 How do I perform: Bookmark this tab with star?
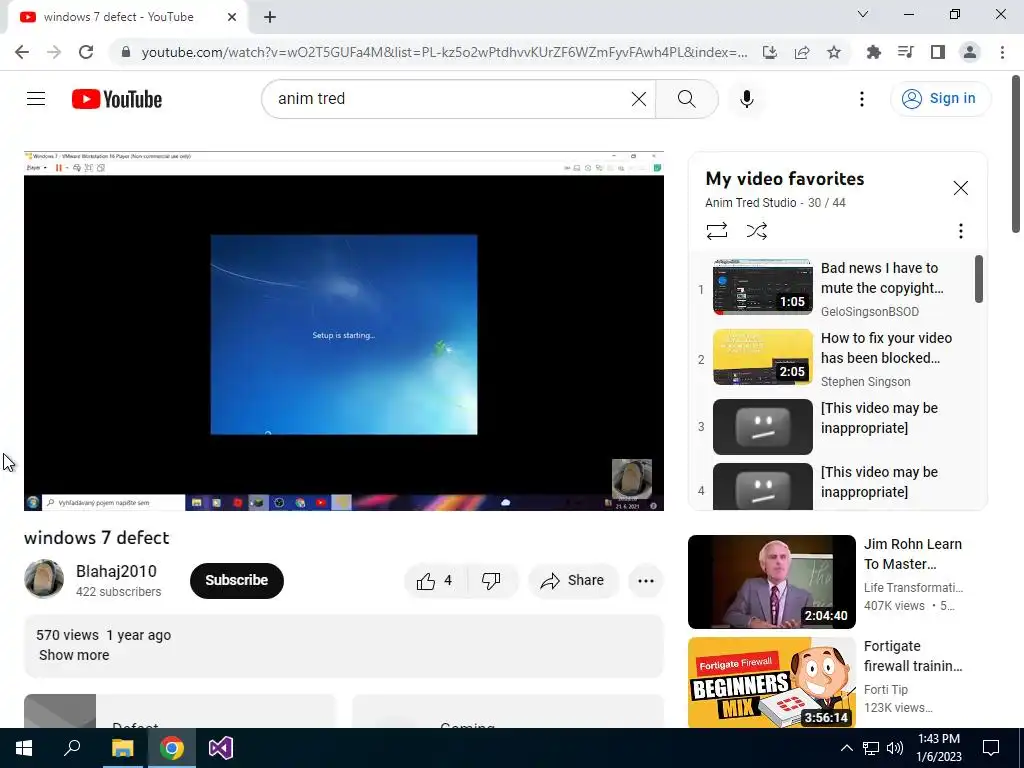click(x=834, y=52)
